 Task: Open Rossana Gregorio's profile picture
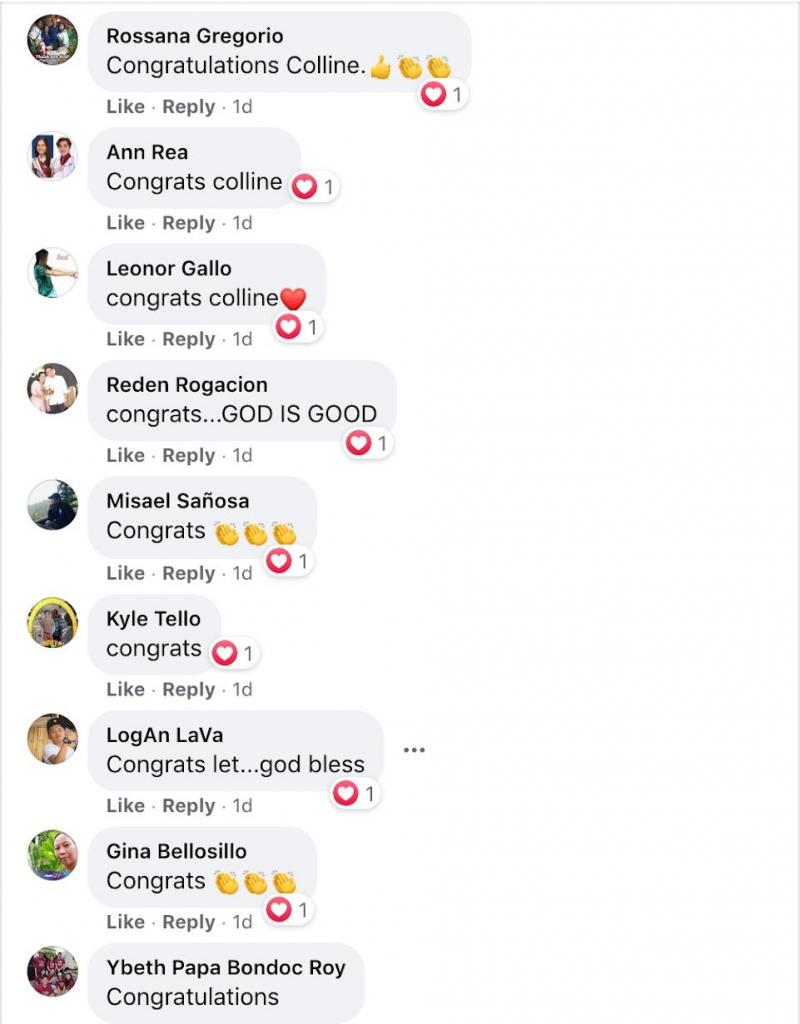[x=52, y=39]
